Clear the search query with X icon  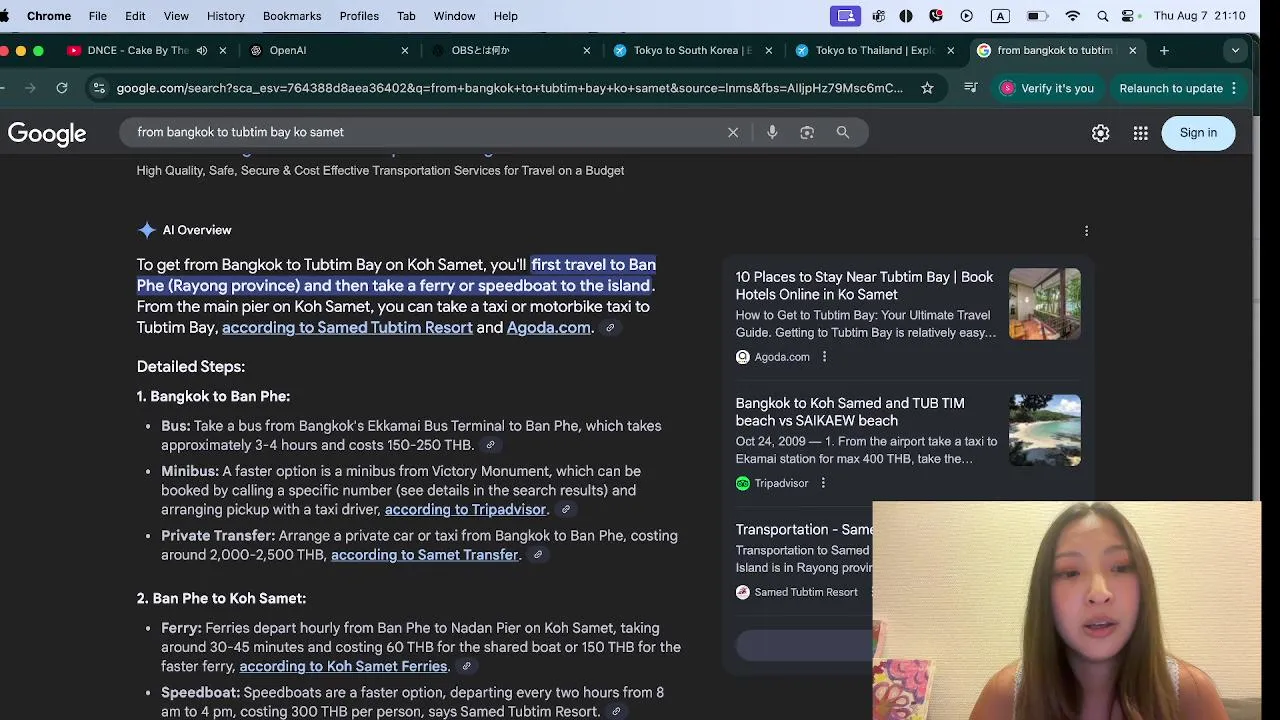pyautogui.click(x=733, y=132)
